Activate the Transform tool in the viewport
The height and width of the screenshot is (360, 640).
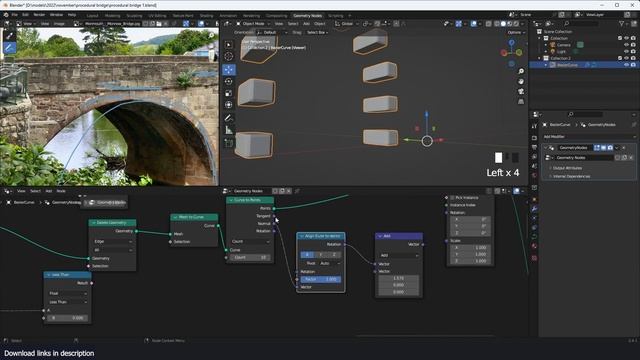click(x=229, y=105)
